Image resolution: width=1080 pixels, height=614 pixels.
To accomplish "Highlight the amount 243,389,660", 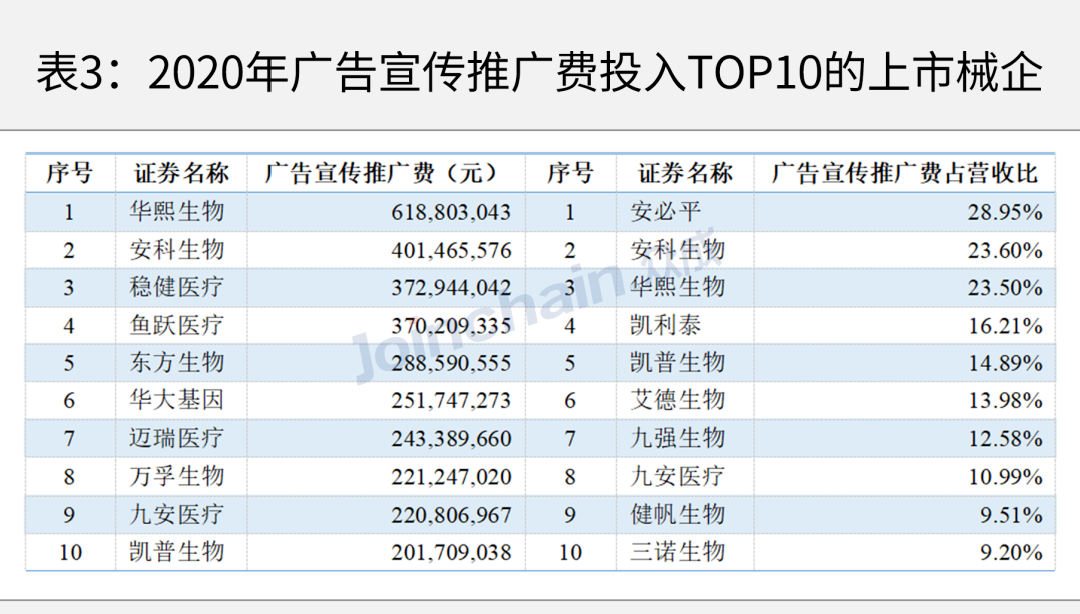I will tap(451, 439).
